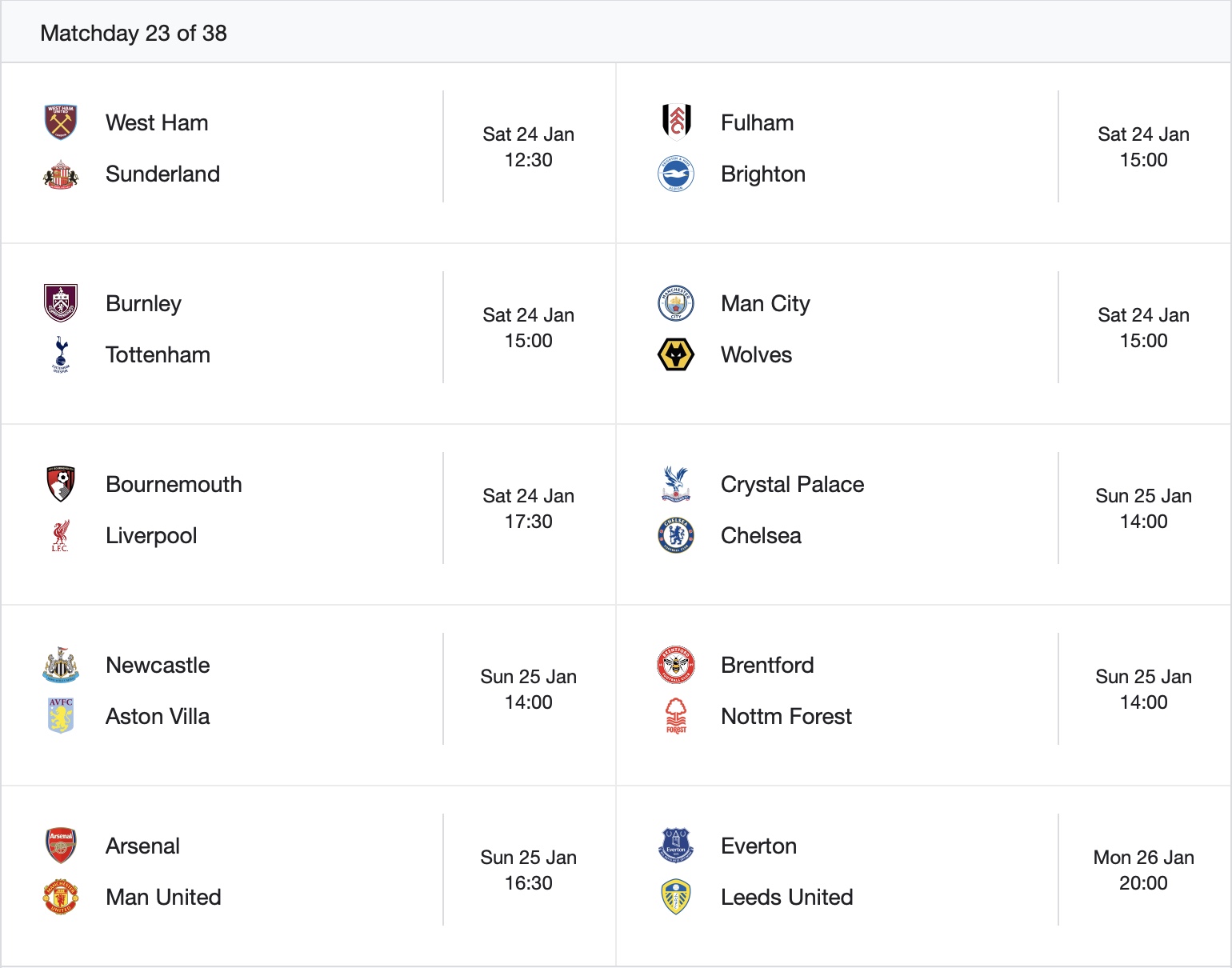Click the Chelsea club badge

coord(676,535)
